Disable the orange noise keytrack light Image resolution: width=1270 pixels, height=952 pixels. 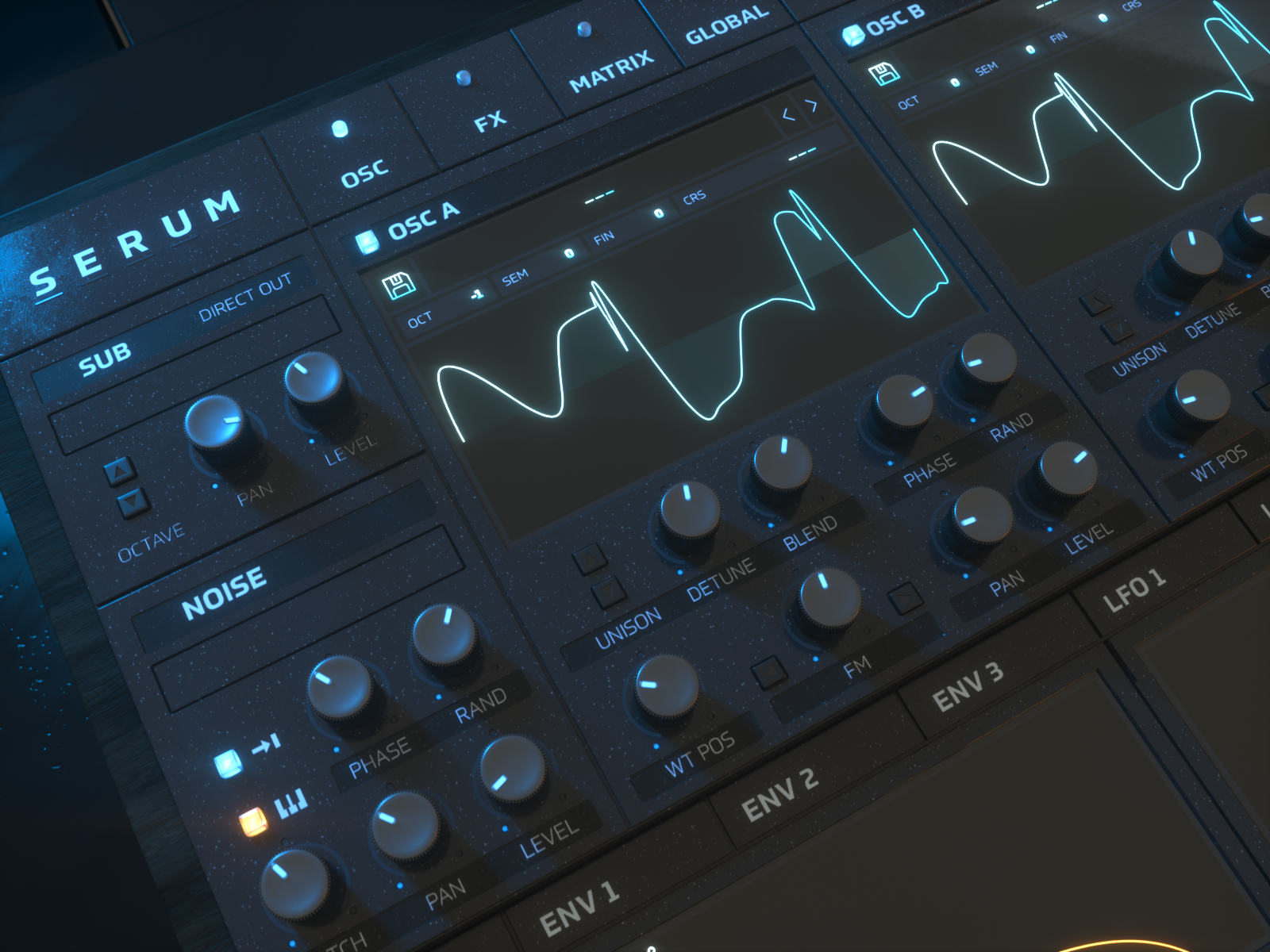(x=252, y=822)
